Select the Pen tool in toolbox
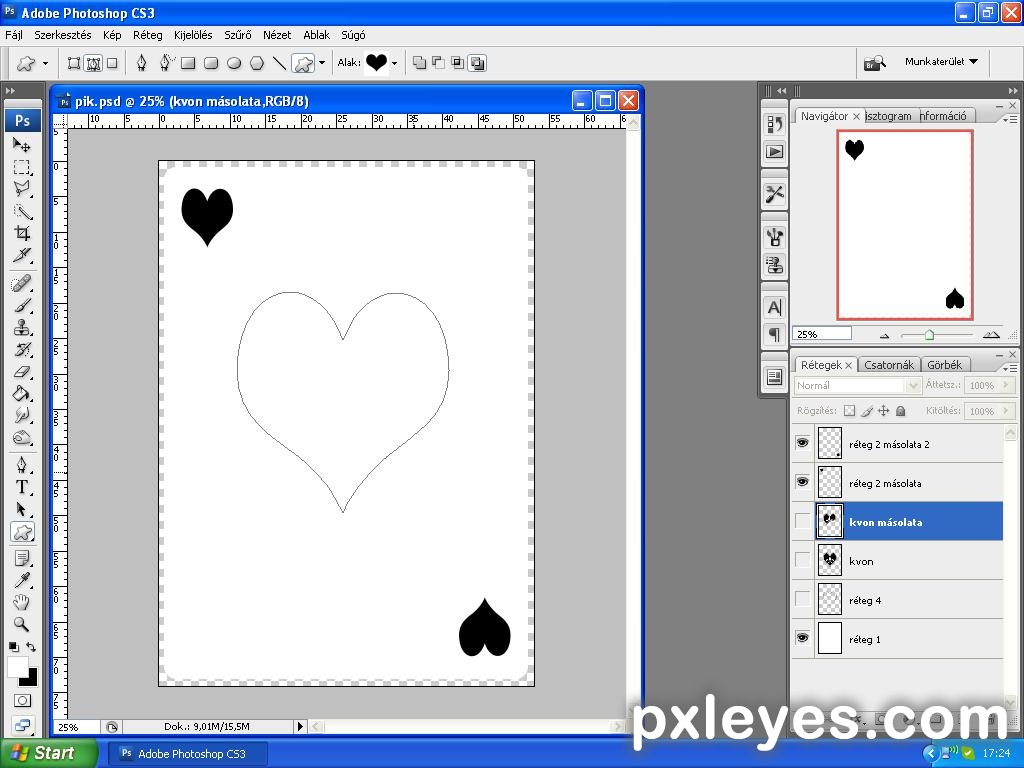This screenshot has width=1024, height=768. pos(22,465)
